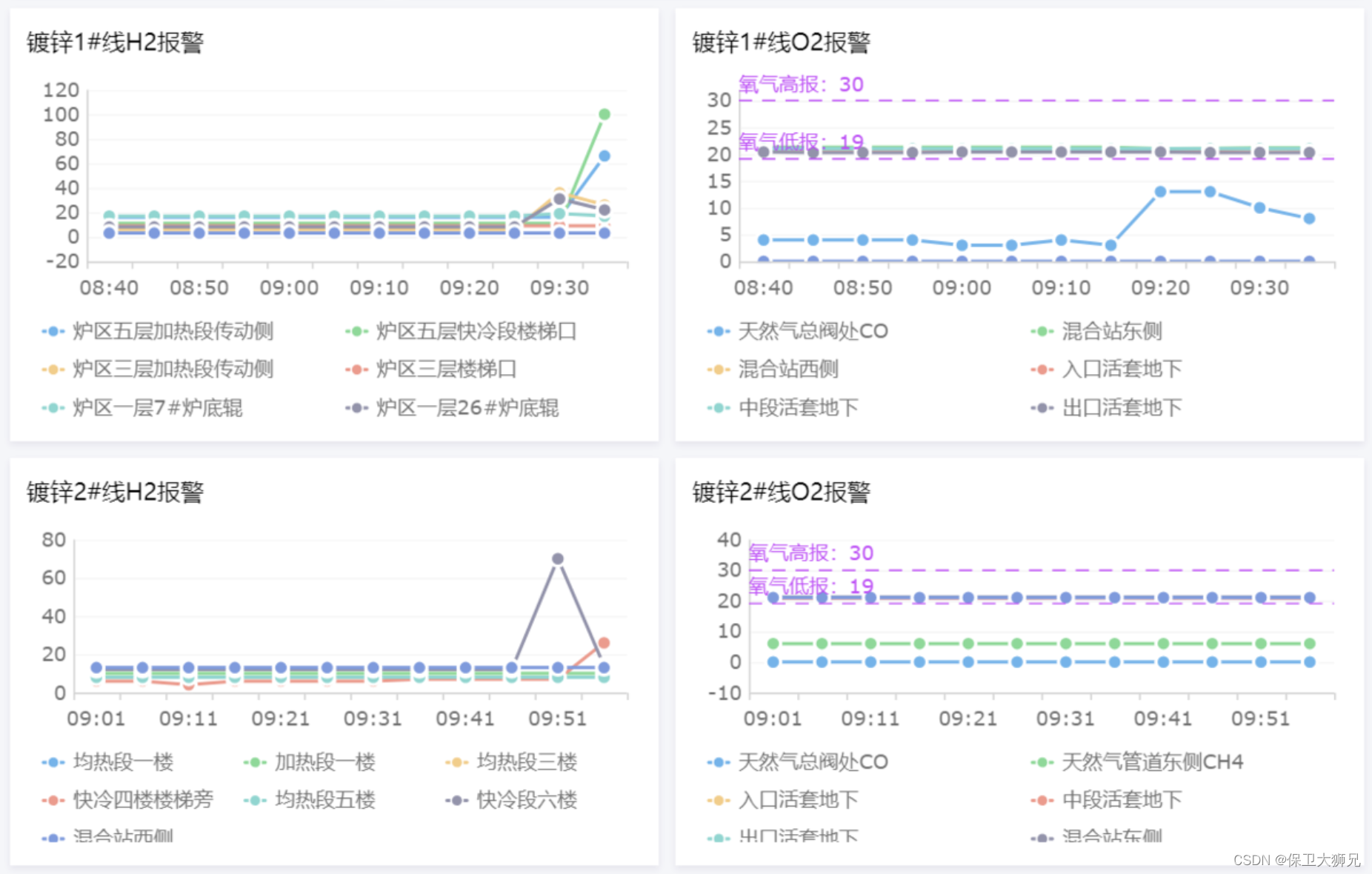
Task: Toggle 入口活套地下 in 镀锌1#线O2报警 legend
Action: [1106, 369]
